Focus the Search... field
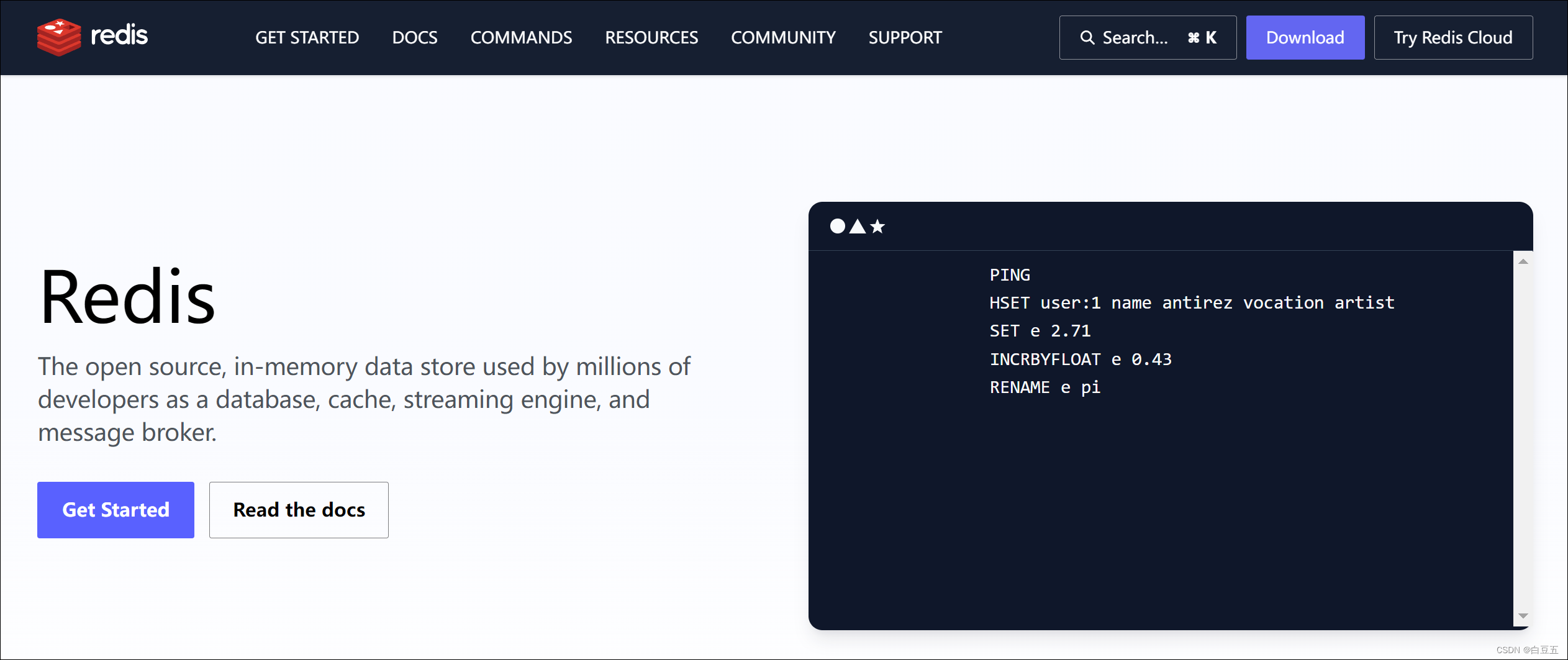Viewport: 1568px width, 660px height. point(1148,38)
